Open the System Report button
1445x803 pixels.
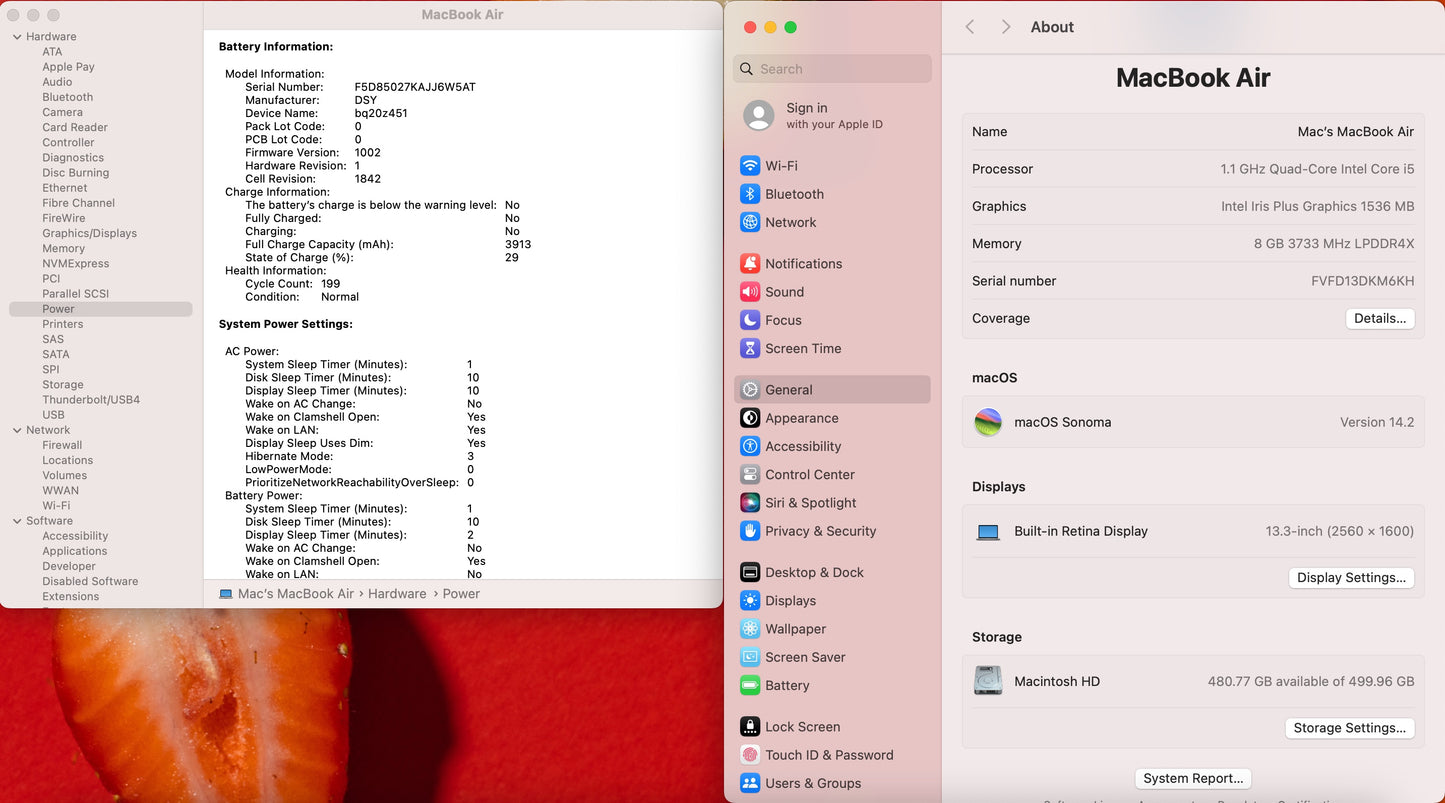coord(1193,778)
